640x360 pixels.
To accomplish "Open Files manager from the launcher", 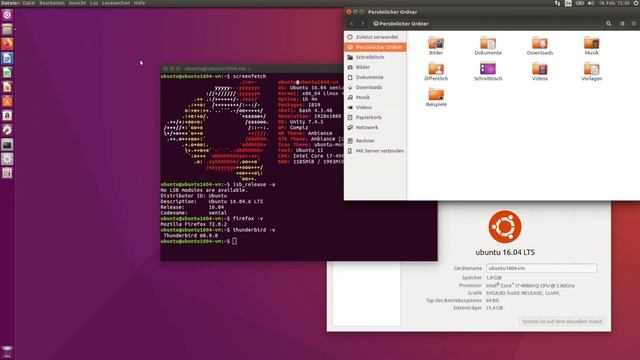I will (7, 29).
